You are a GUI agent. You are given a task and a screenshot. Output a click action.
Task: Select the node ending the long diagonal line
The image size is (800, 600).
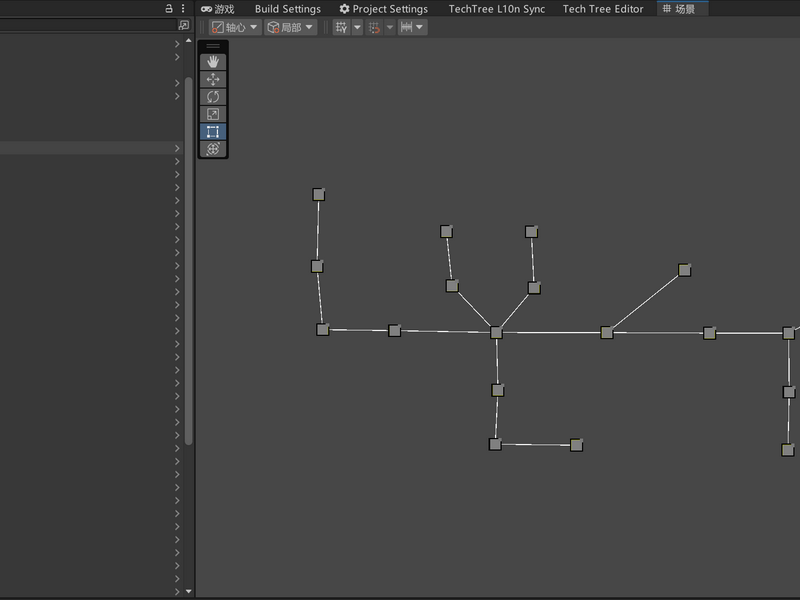pyautogui.click(x=684, y=270)
